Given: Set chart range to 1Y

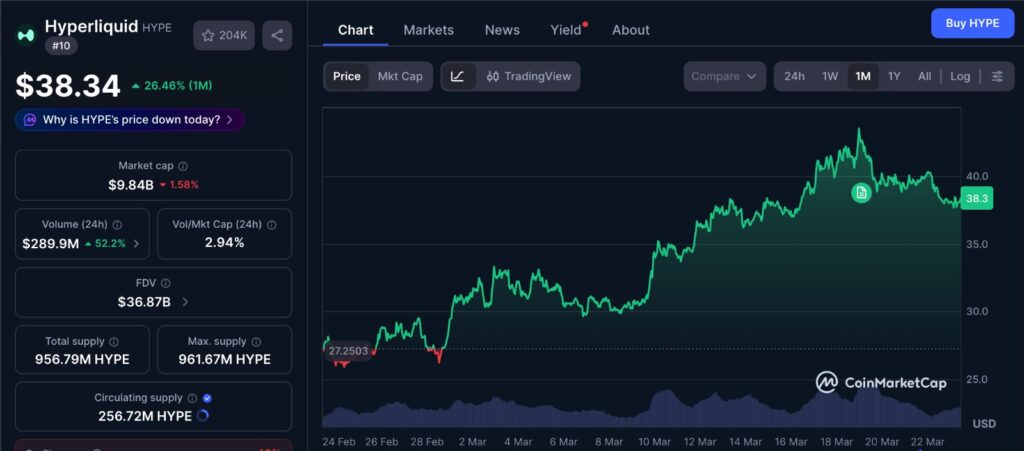Looking at the screenshot, I should [x=894, y=76].
